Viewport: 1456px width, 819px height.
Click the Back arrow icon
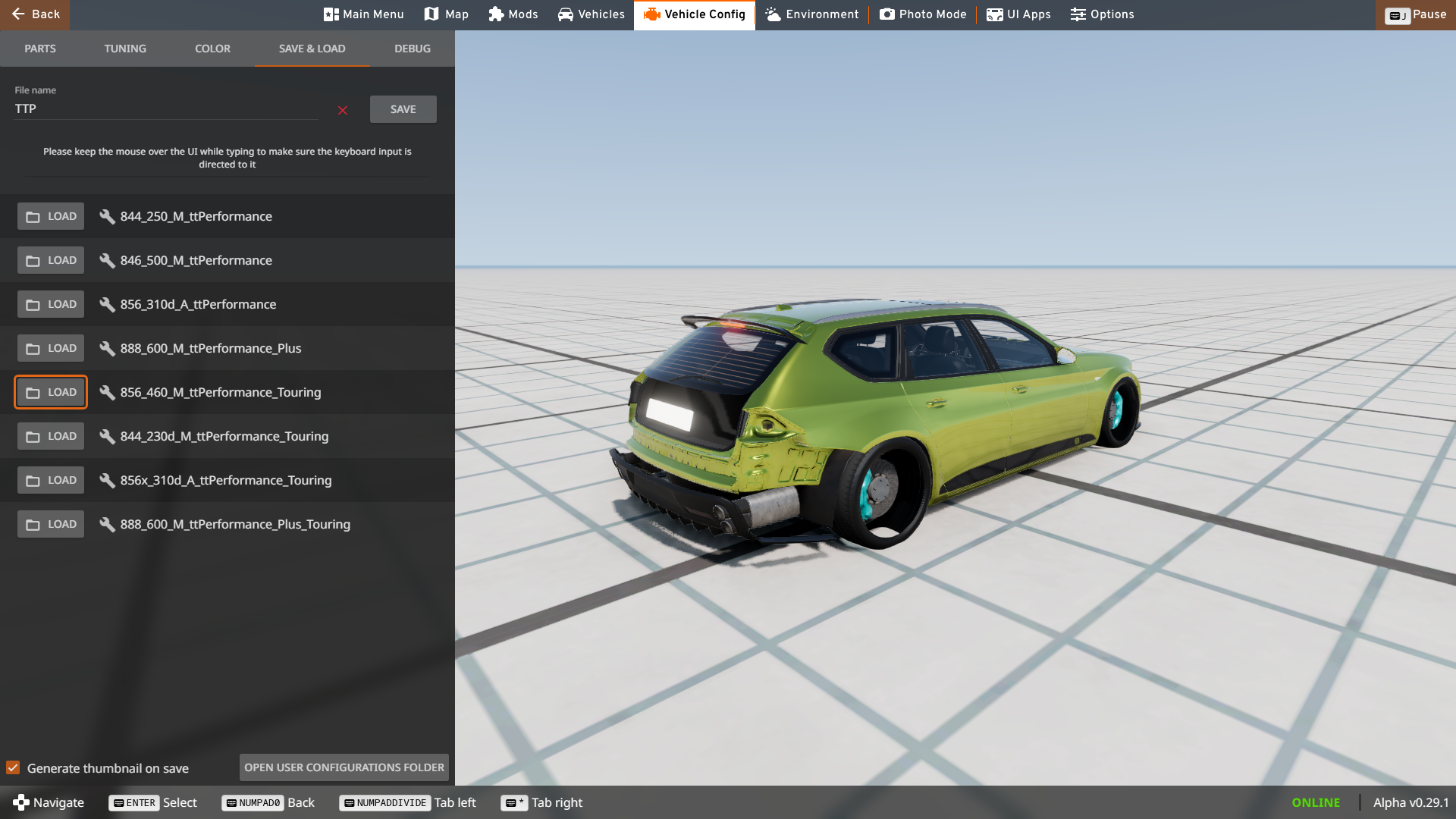18,14
